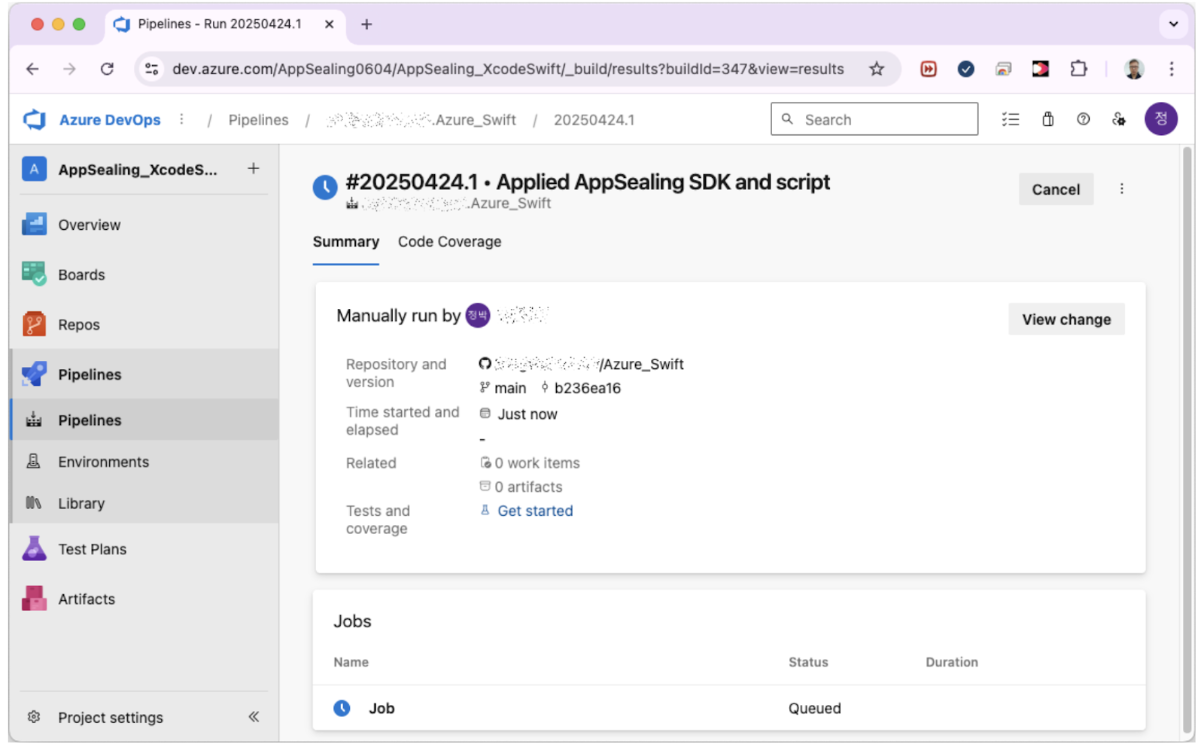Bookmark this page with the star icon
1198x748 pixels.
tap(877, 69)
